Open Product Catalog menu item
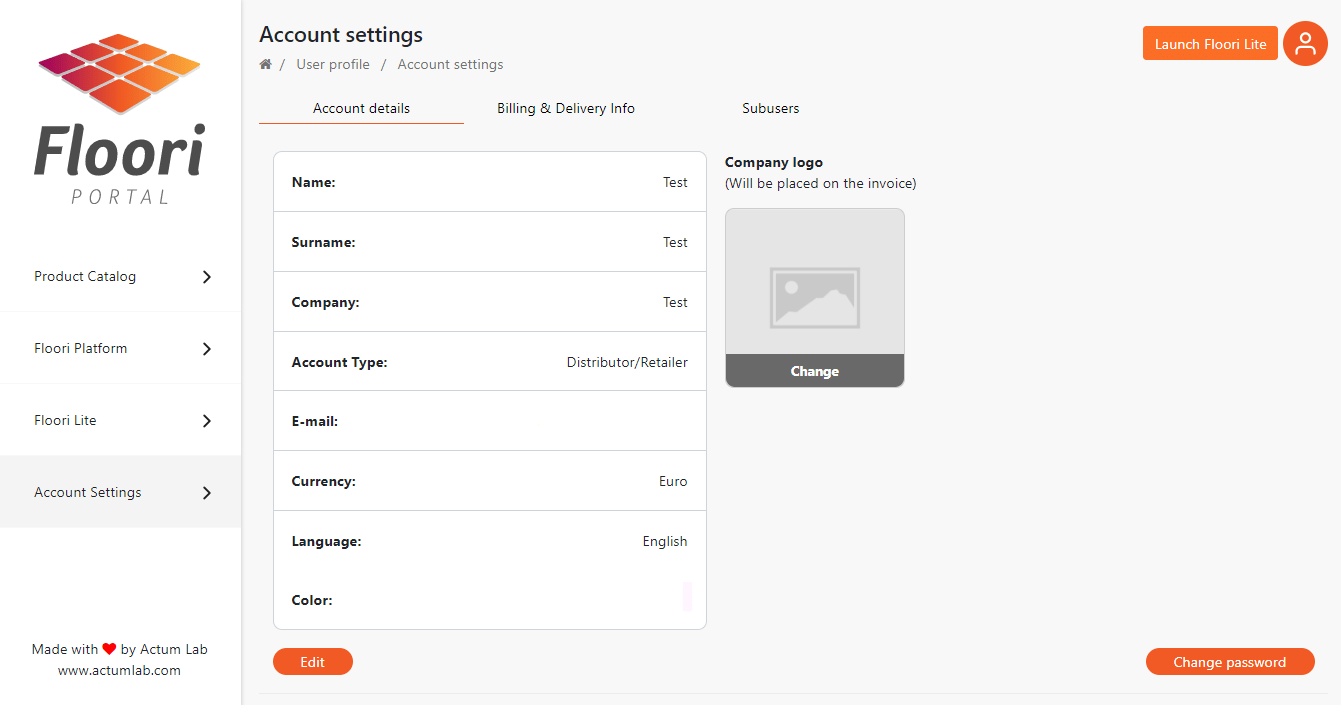 tap(120, 276)
